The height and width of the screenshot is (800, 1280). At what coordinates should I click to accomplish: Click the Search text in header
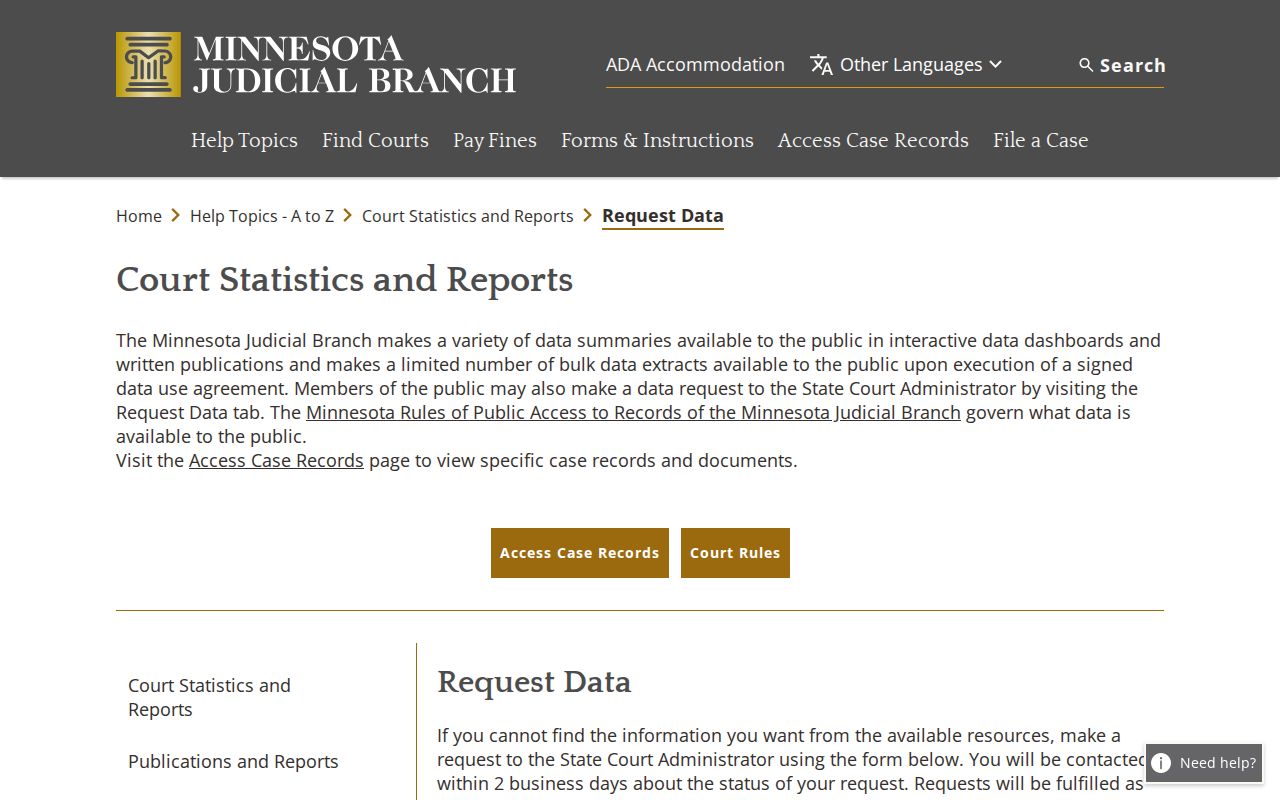1133,65
